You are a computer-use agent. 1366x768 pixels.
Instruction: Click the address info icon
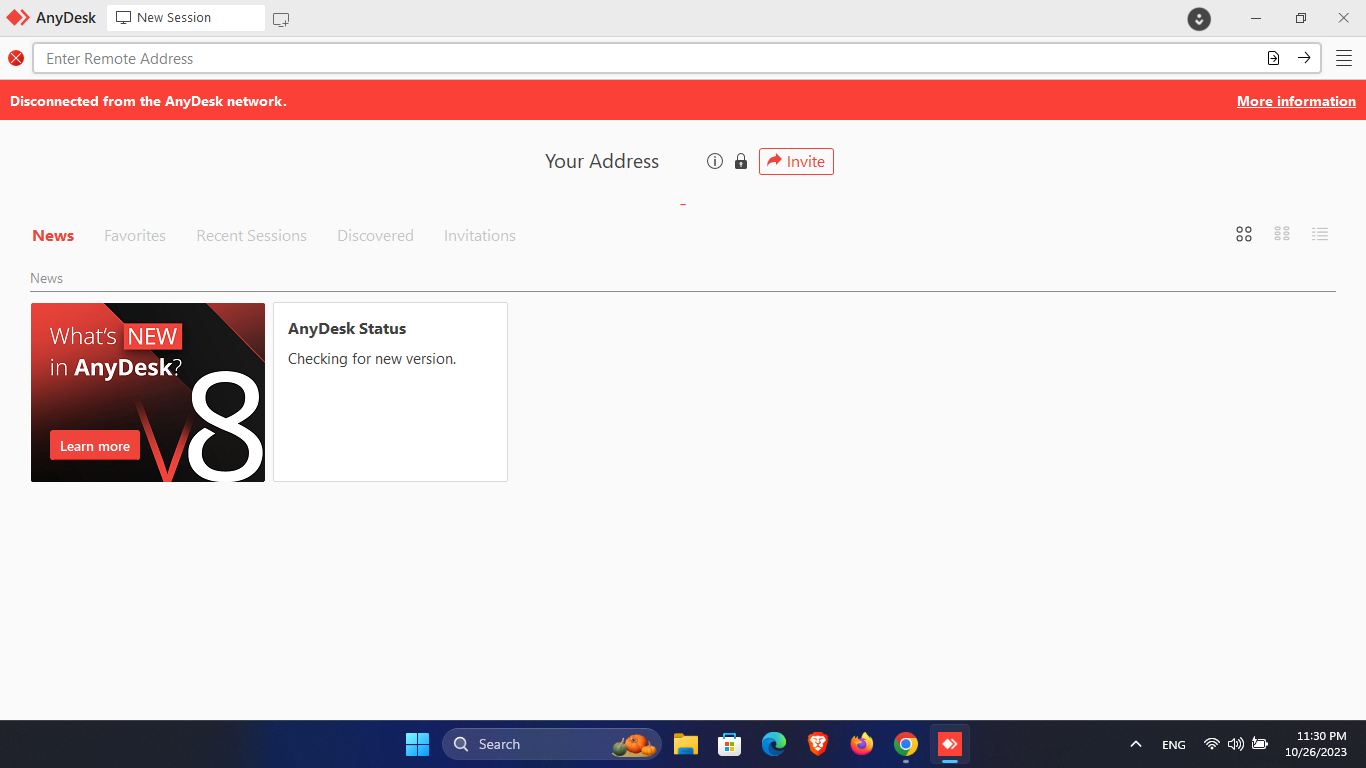714,161
